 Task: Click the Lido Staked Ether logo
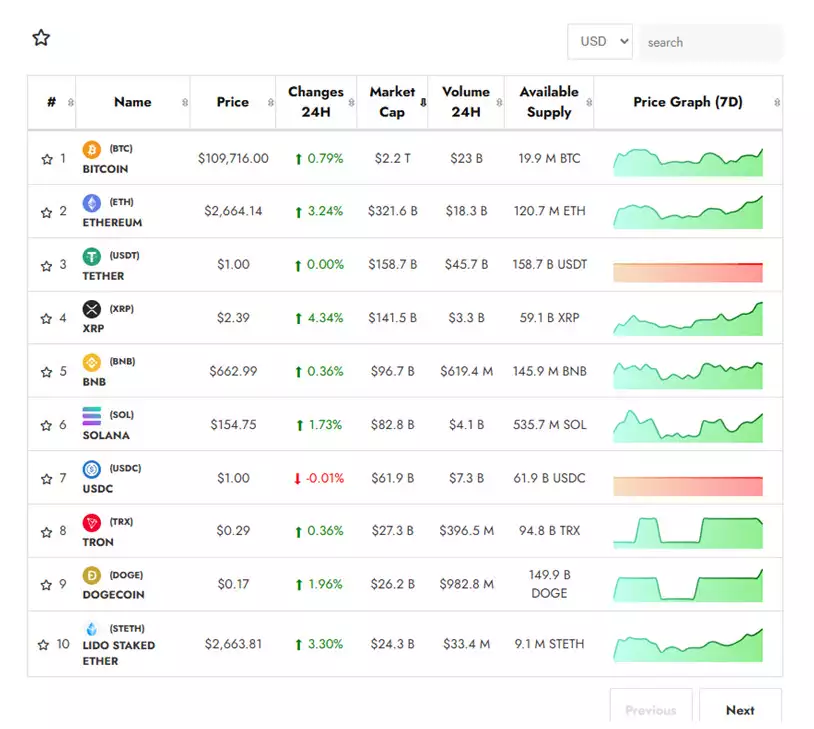(x=92, y=629)
